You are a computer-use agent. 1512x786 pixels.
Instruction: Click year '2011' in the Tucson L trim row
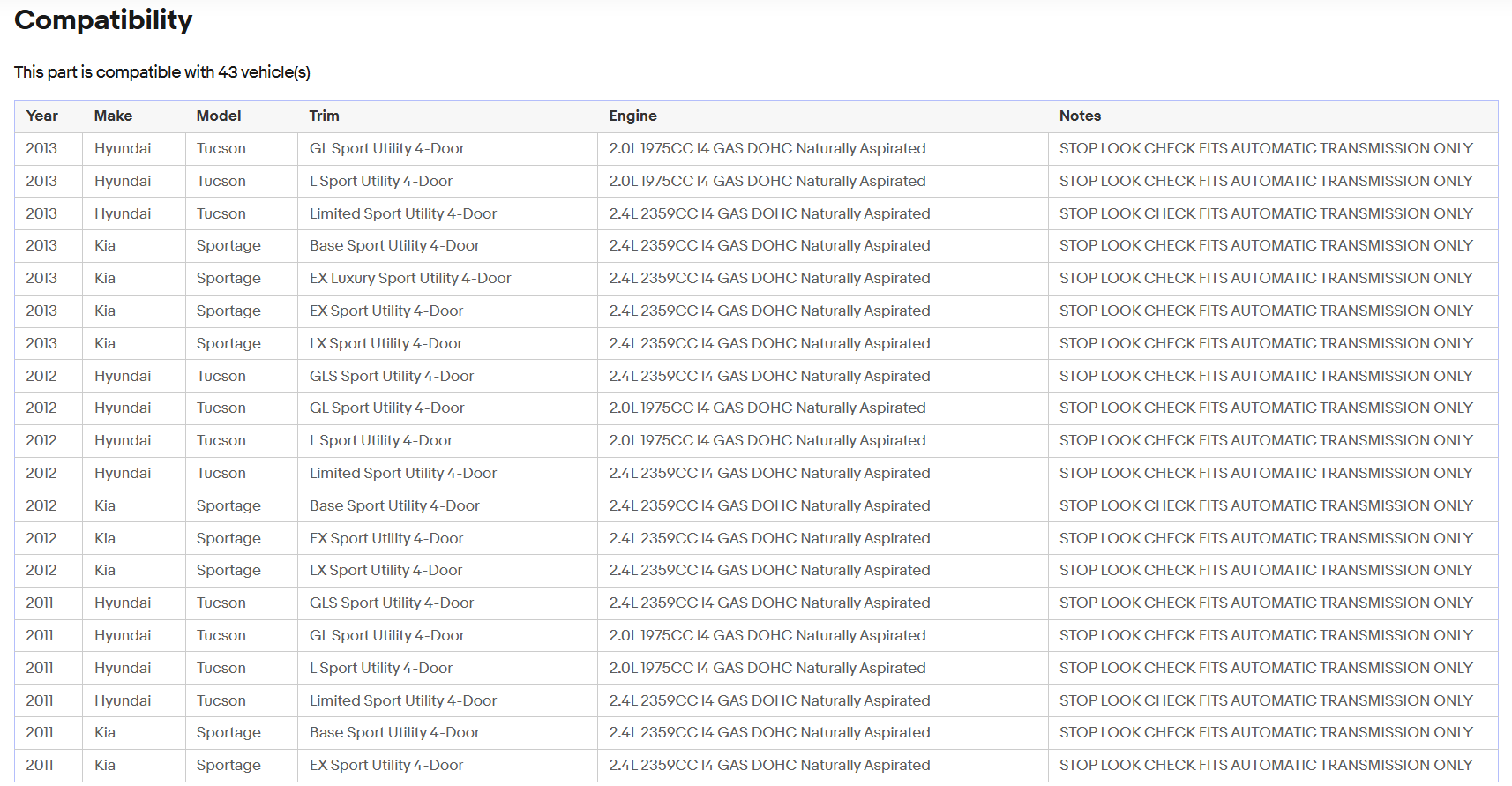point(40,668)
